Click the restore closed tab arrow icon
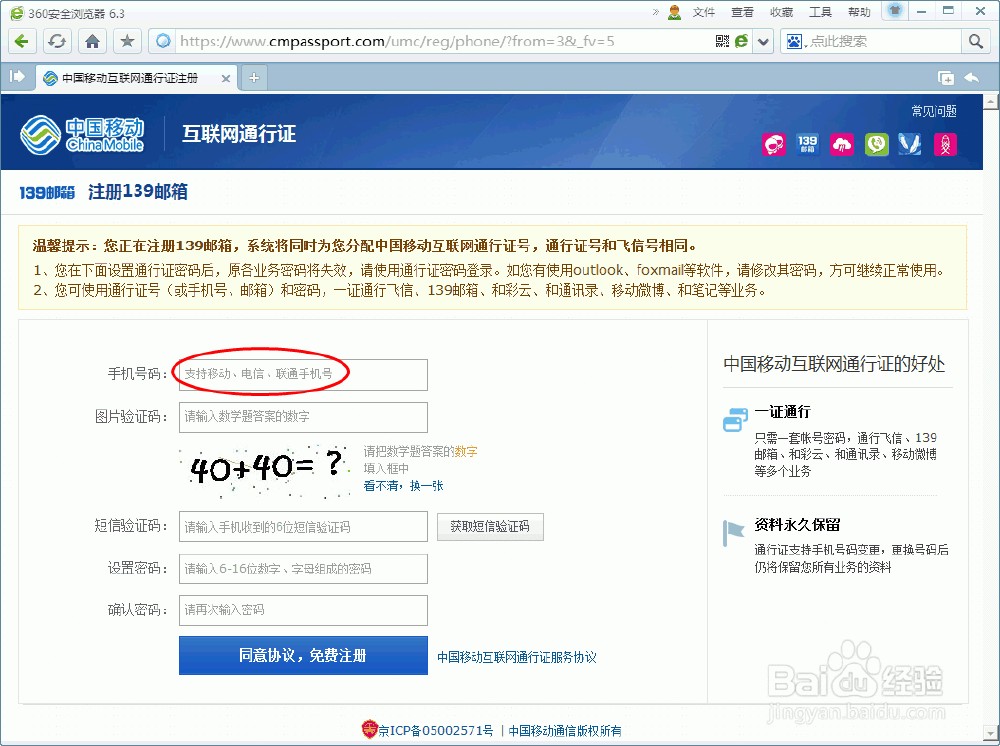Viewport: 1000px width, 746px height. 972,78
